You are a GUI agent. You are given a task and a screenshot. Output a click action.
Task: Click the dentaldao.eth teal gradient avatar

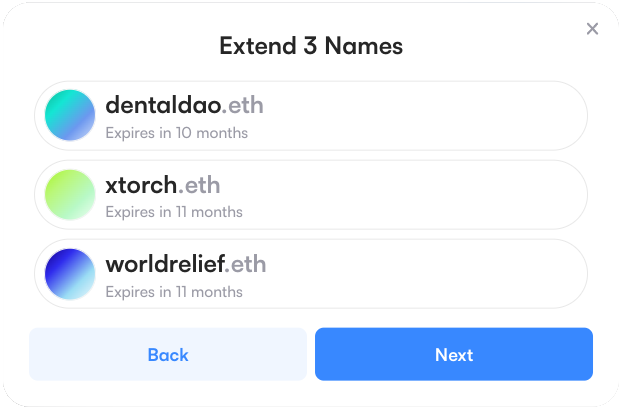pos(70,116)
